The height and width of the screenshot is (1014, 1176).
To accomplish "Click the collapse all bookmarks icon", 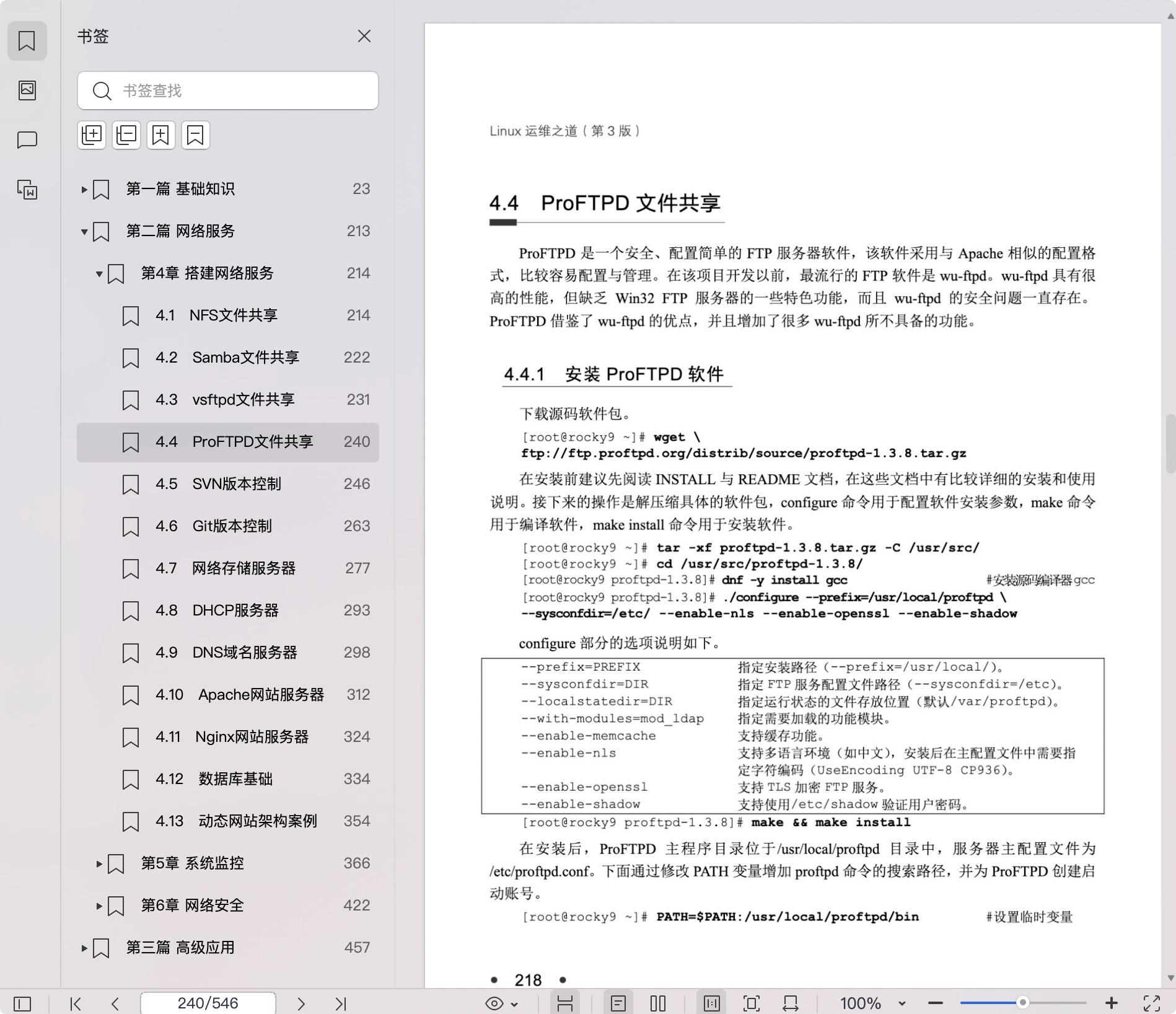I will (126, 134).
